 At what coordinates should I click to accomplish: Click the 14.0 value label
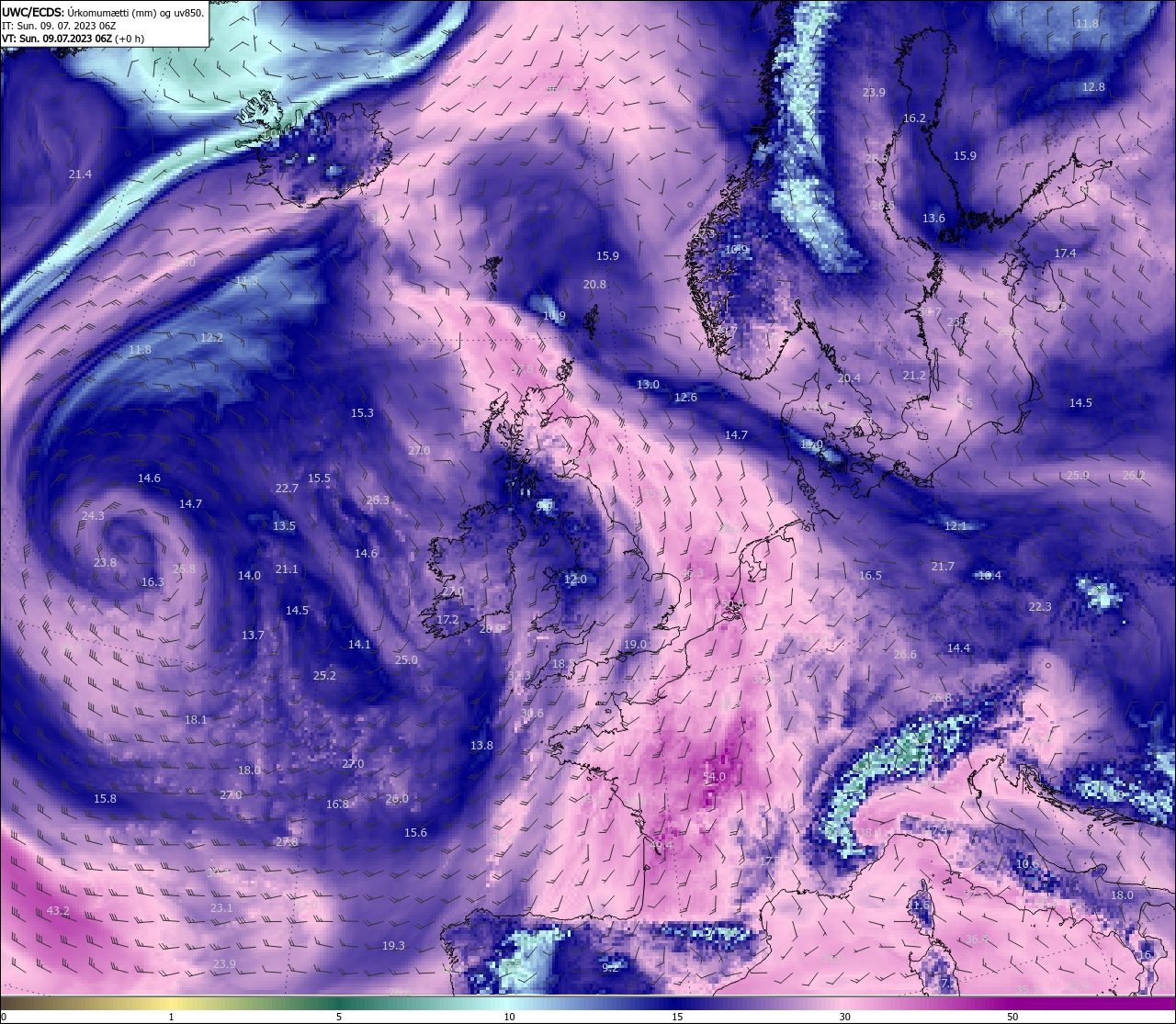[249, 576]
